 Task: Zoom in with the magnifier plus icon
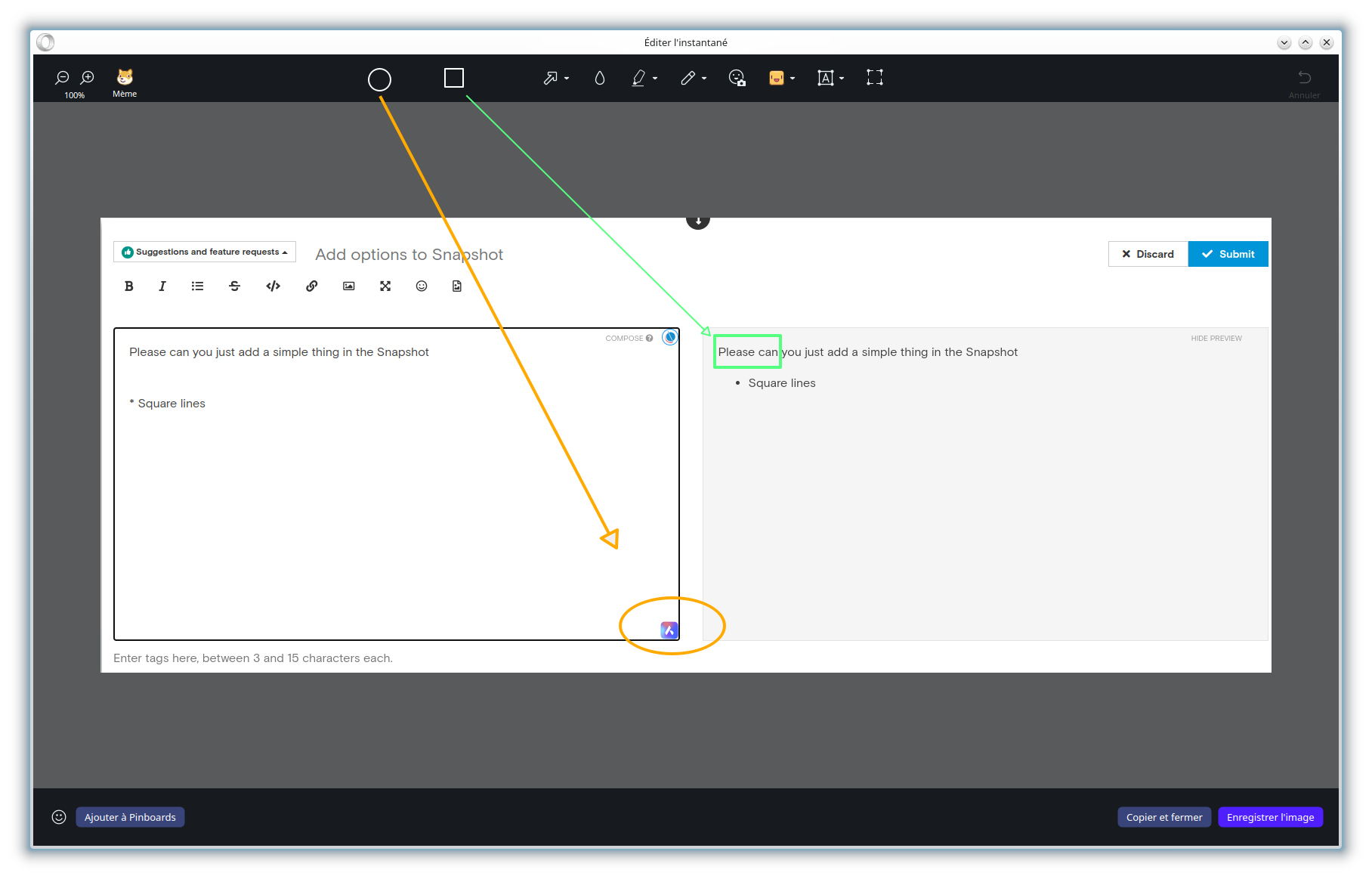[x=88, y=78]
